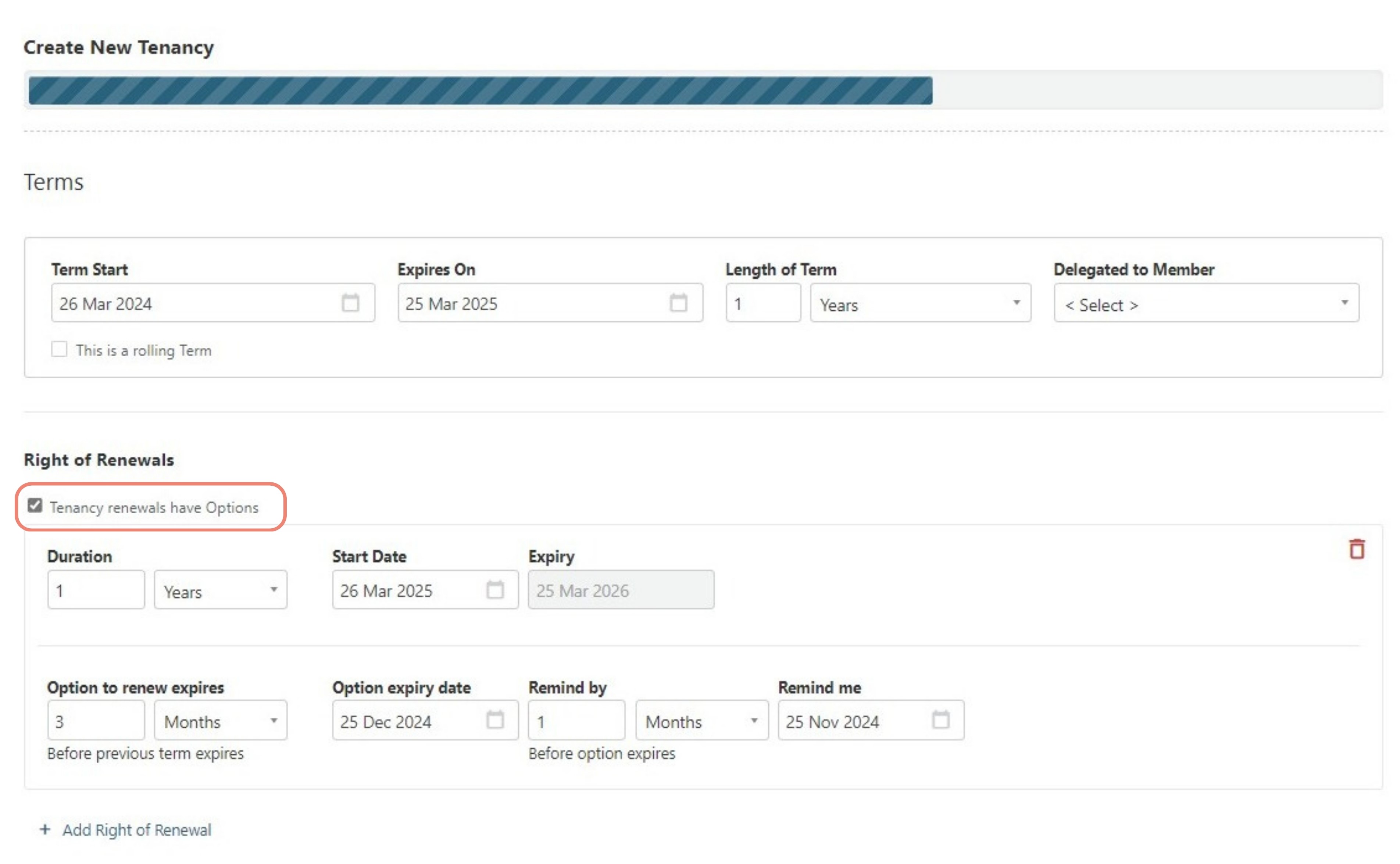Click the 'Right of Renewals' heading
The image size is (1400, 864).
pyautogui.click(x=99, y=460)
